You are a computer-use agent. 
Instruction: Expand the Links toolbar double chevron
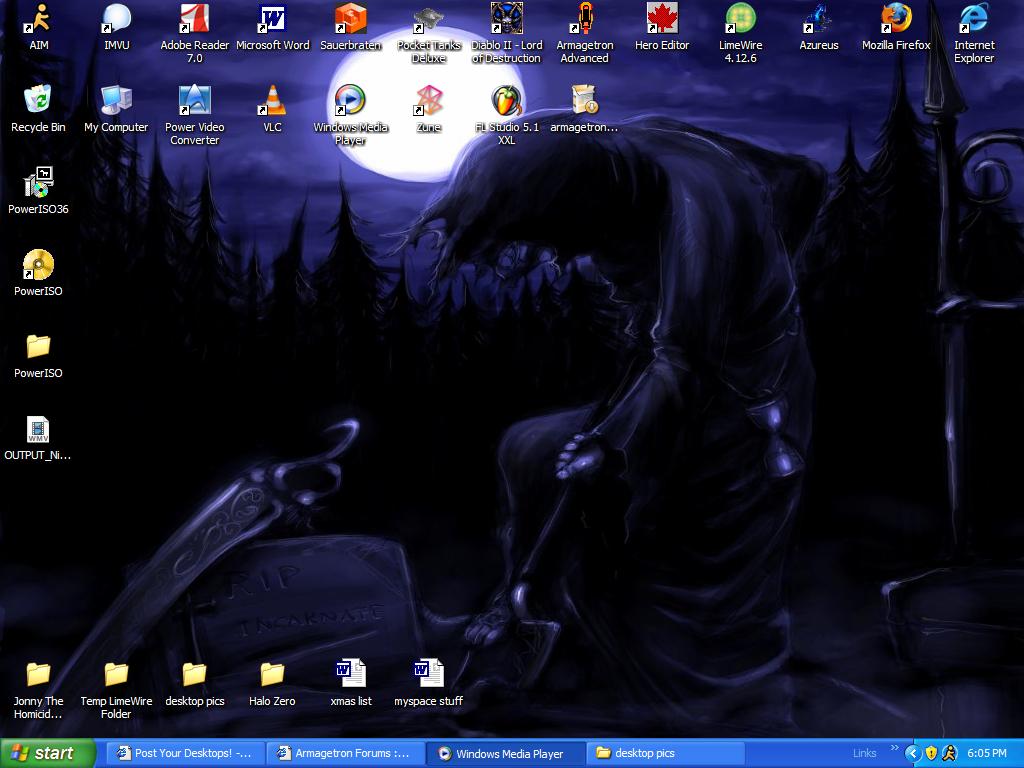click(893, 748)
